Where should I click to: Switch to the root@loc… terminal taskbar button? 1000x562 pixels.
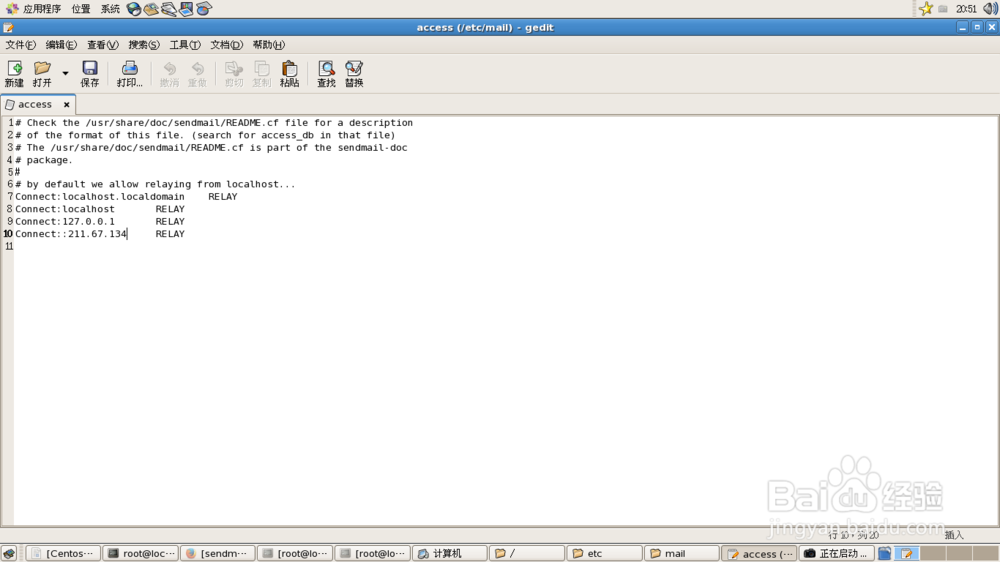140,553
